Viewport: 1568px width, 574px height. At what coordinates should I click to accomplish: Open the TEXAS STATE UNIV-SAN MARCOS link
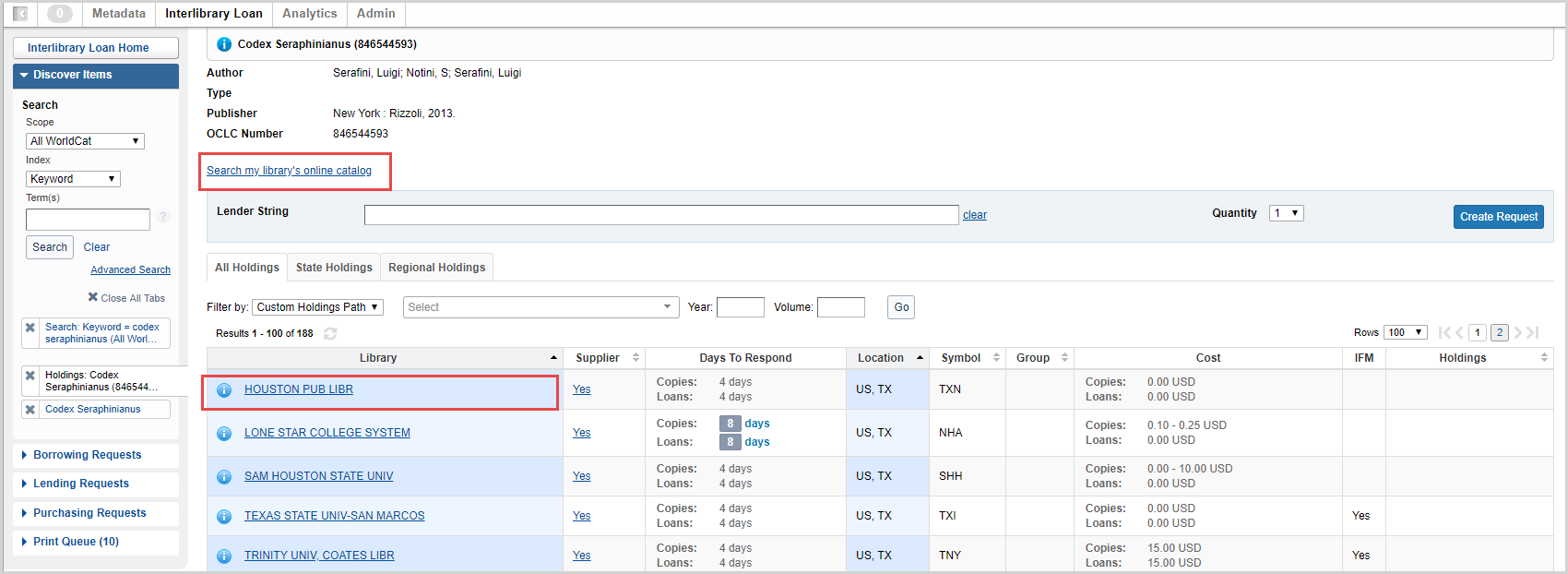point(335,516)
